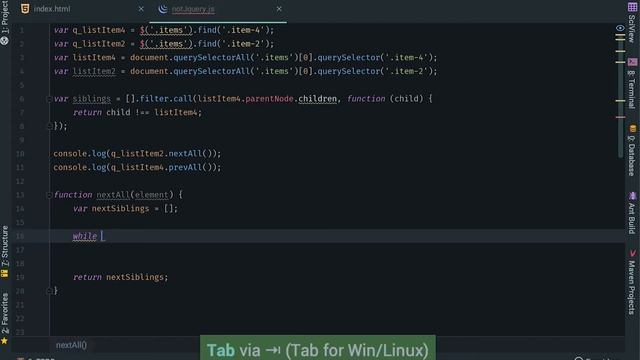
Task: Click 'var nextSiblings' declaration on line 14
Action: point(111,209)
